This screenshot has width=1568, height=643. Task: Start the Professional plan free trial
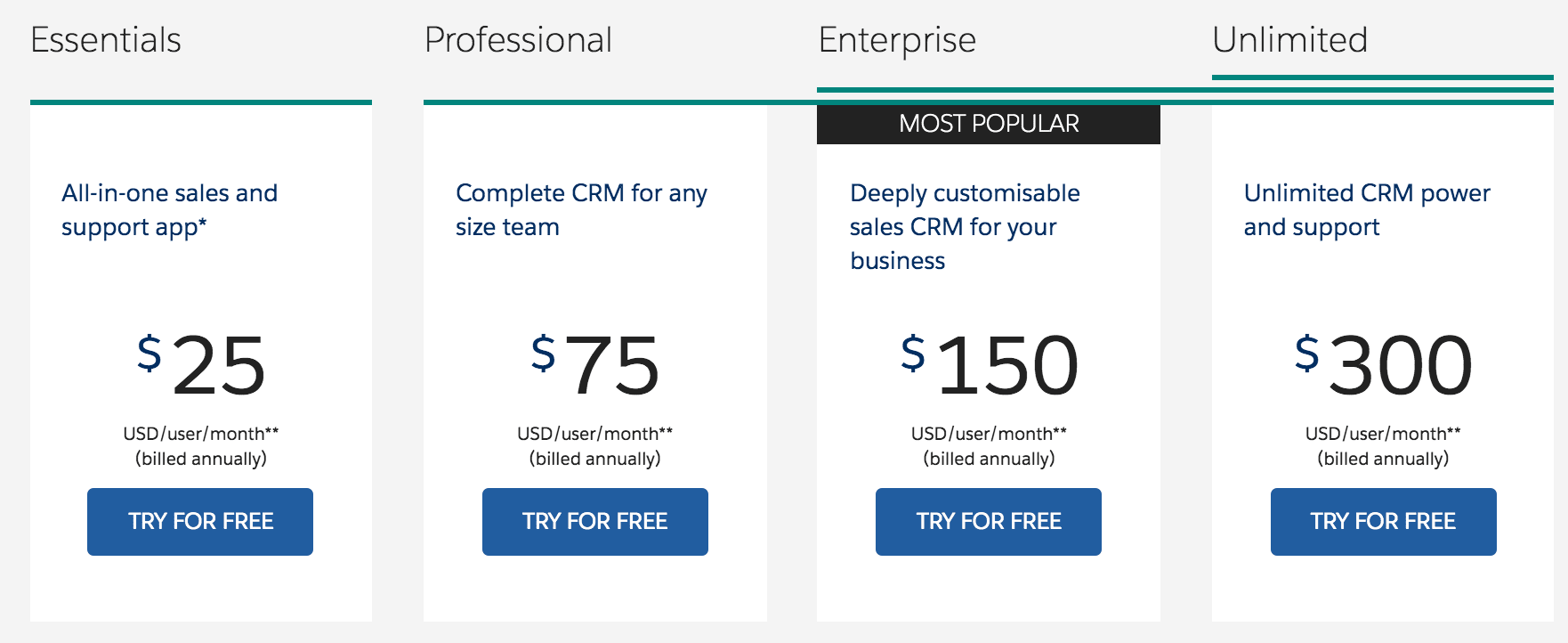coord(594,522)
